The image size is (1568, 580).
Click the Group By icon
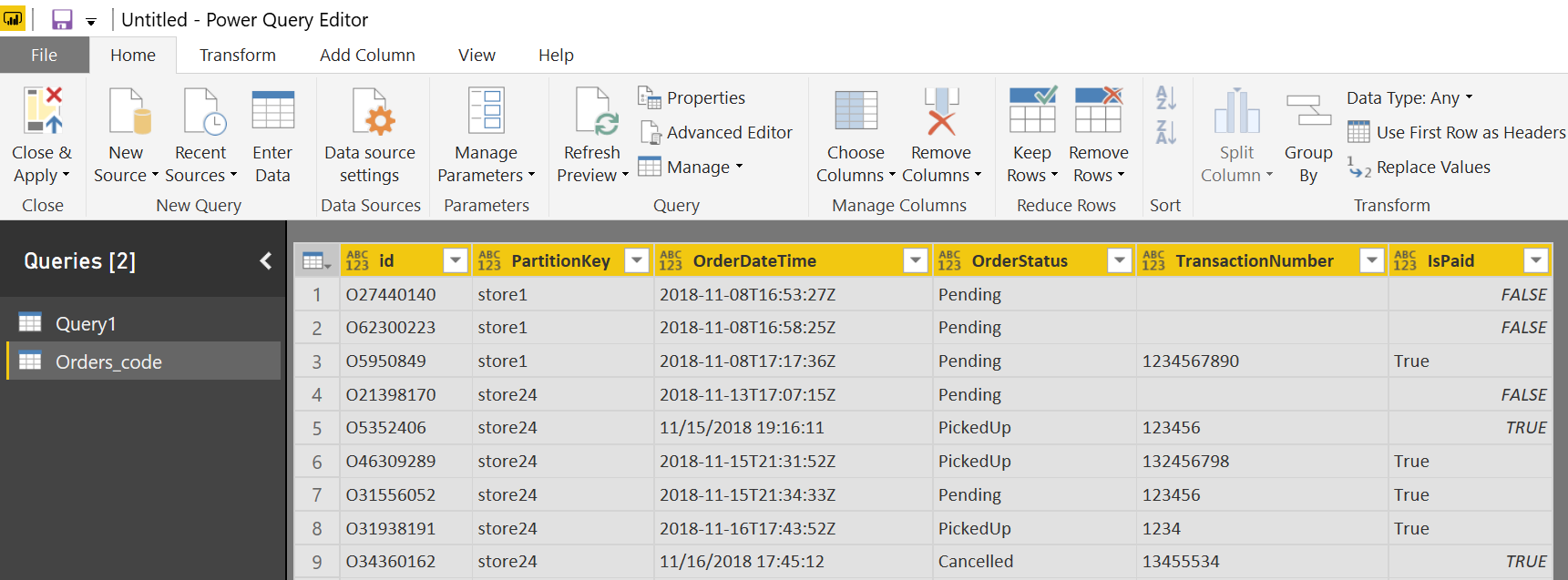[1308, 110]
